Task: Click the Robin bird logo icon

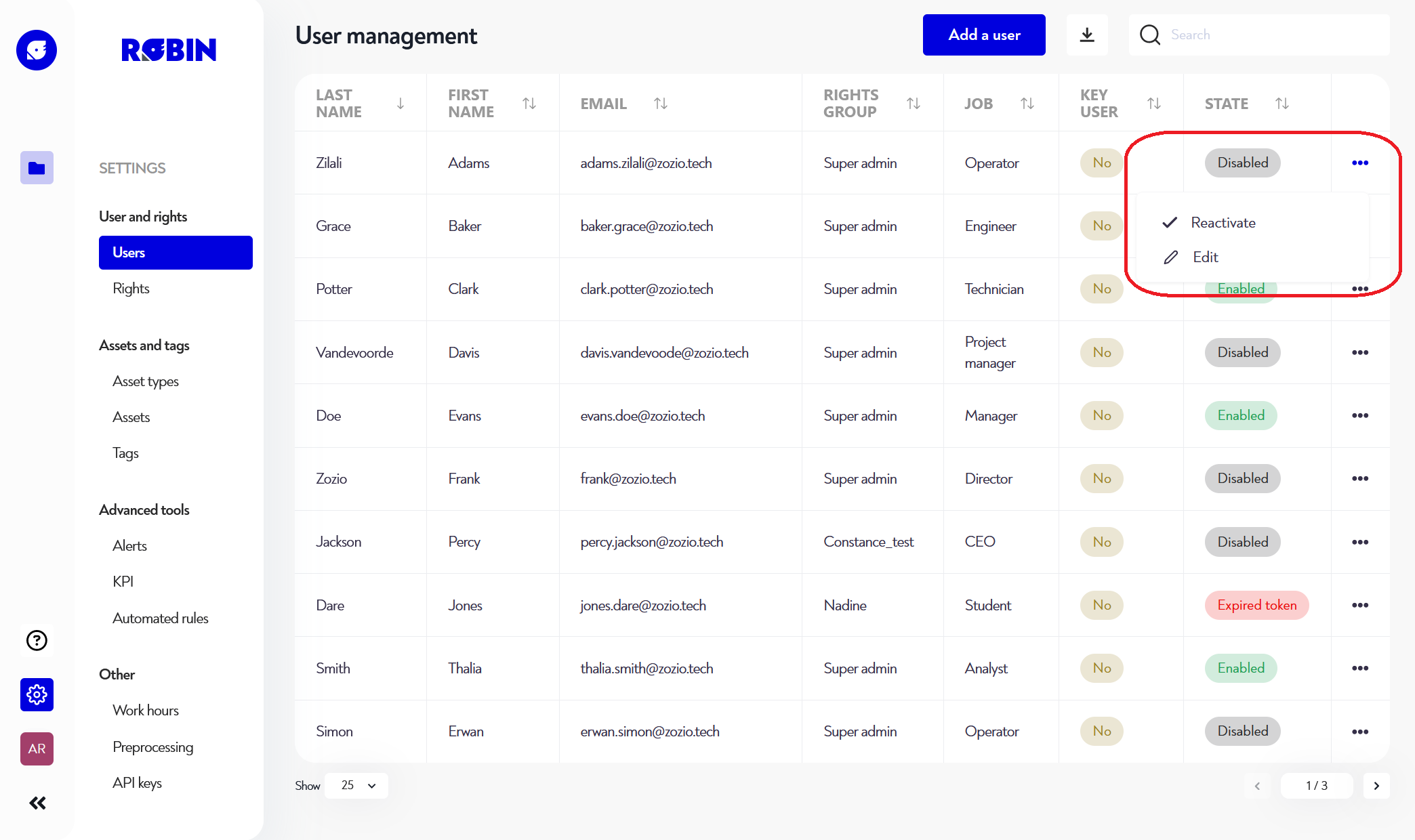Action: [37, 50]
